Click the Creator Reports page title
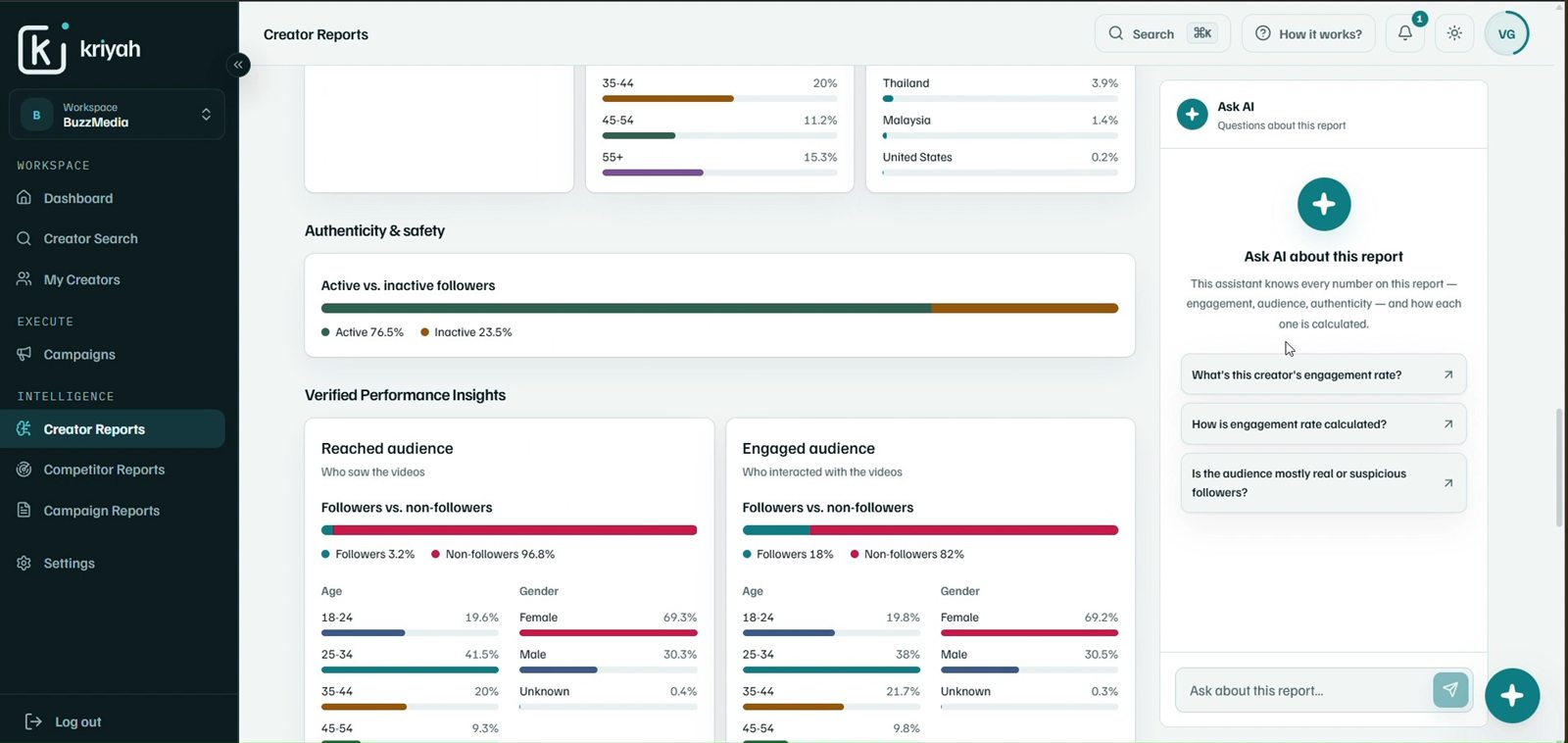The image size is (1568, 743). (x=316, y=34)
